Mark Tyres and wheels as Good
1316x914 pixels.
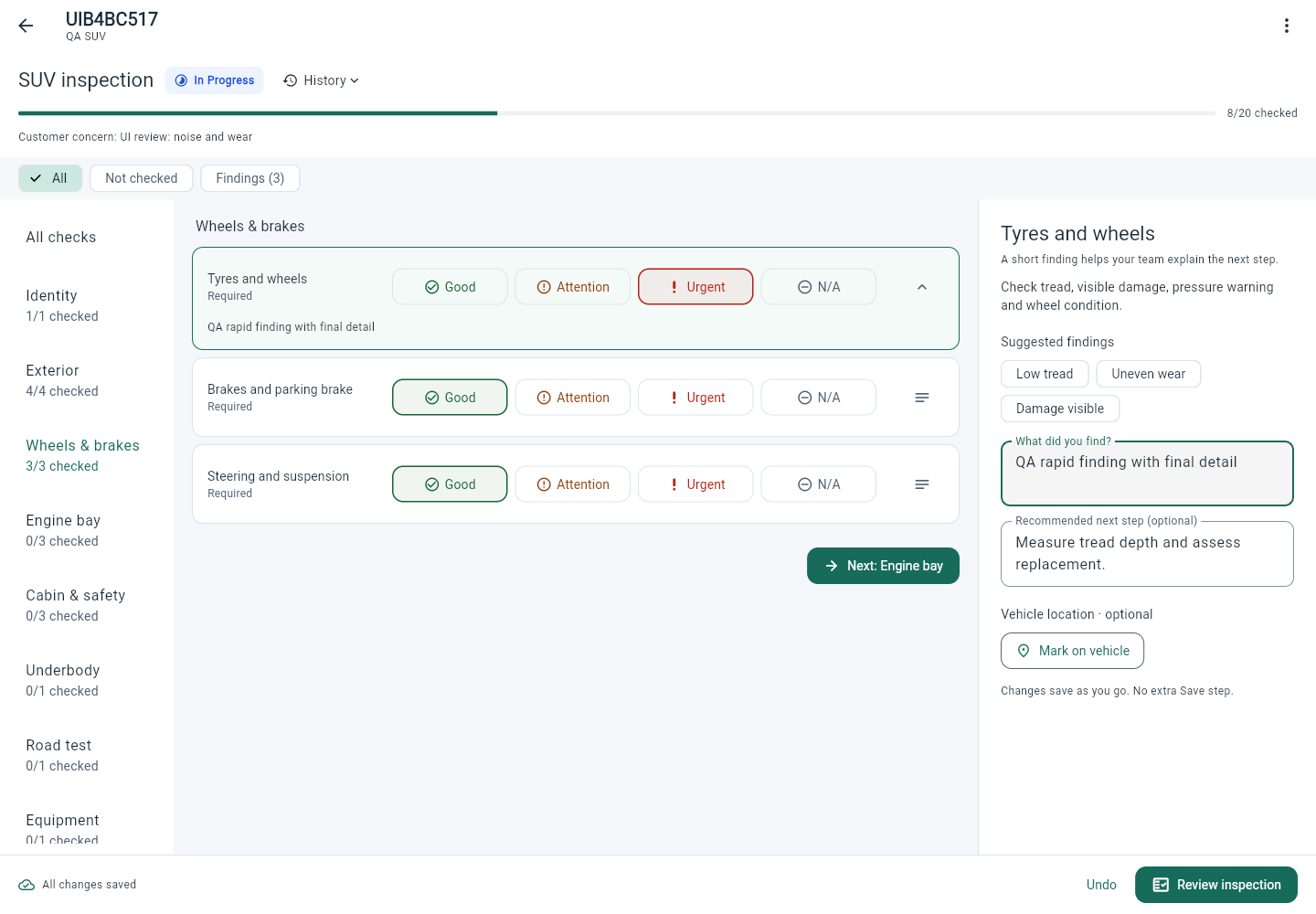(450, 287)
